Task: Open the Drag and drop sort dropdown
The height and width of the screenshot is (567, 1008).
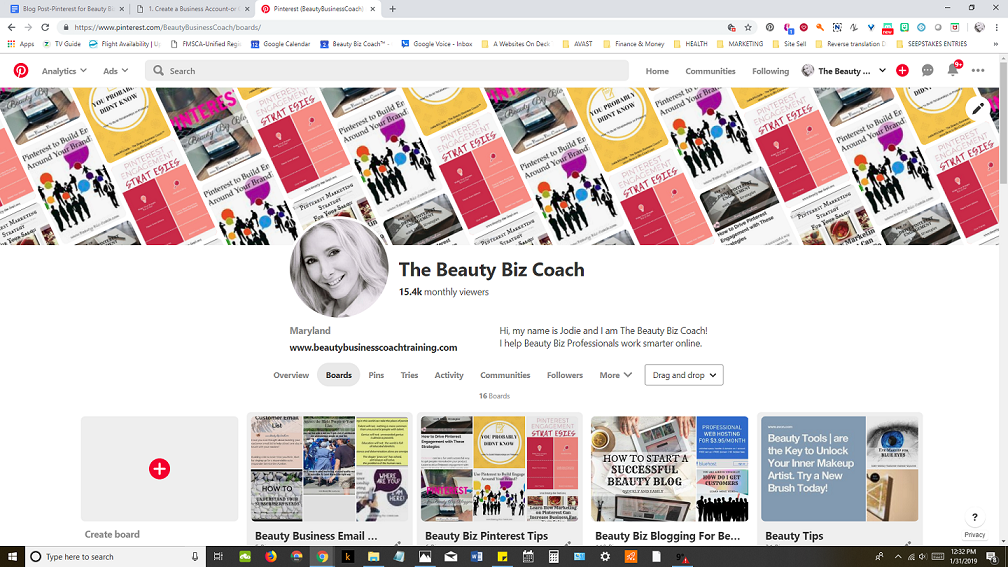Action: tap(684, 375)
